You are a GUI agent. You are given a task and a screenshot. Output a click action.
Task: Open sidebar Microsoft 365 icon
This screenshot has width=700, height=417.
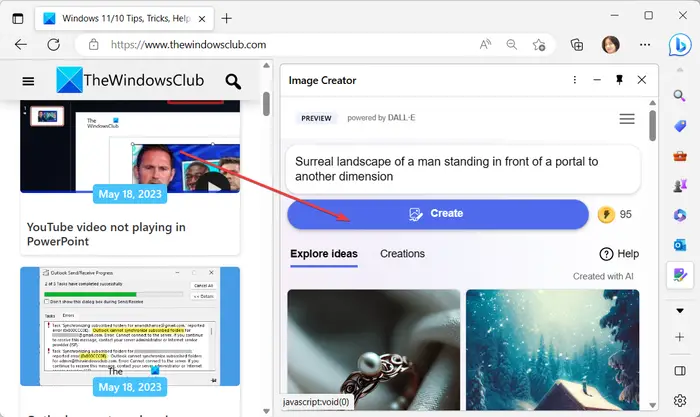pos(679,215)
